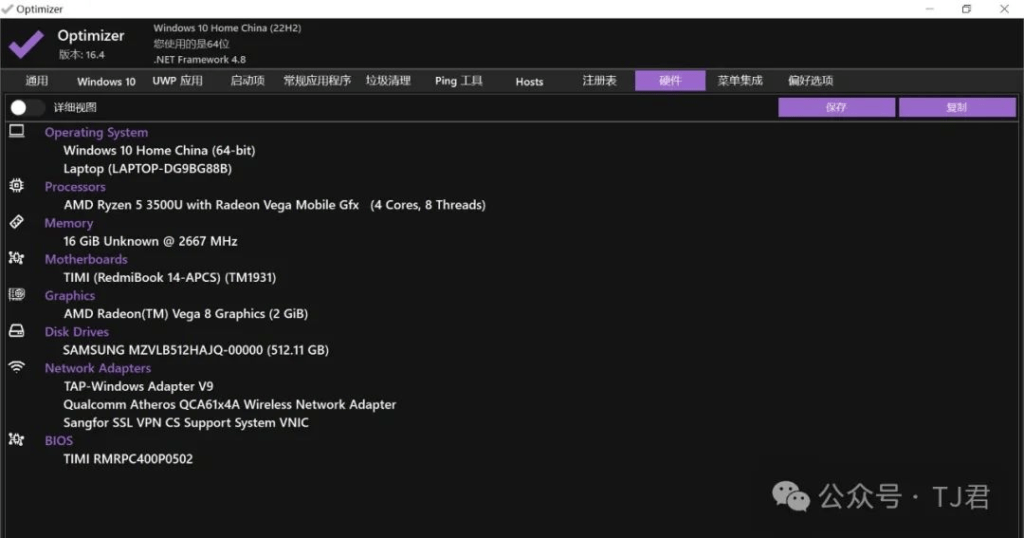This screenshot has width=1024, height=538.
Task: Click the BIOS icon
Action: pos(16,439)
